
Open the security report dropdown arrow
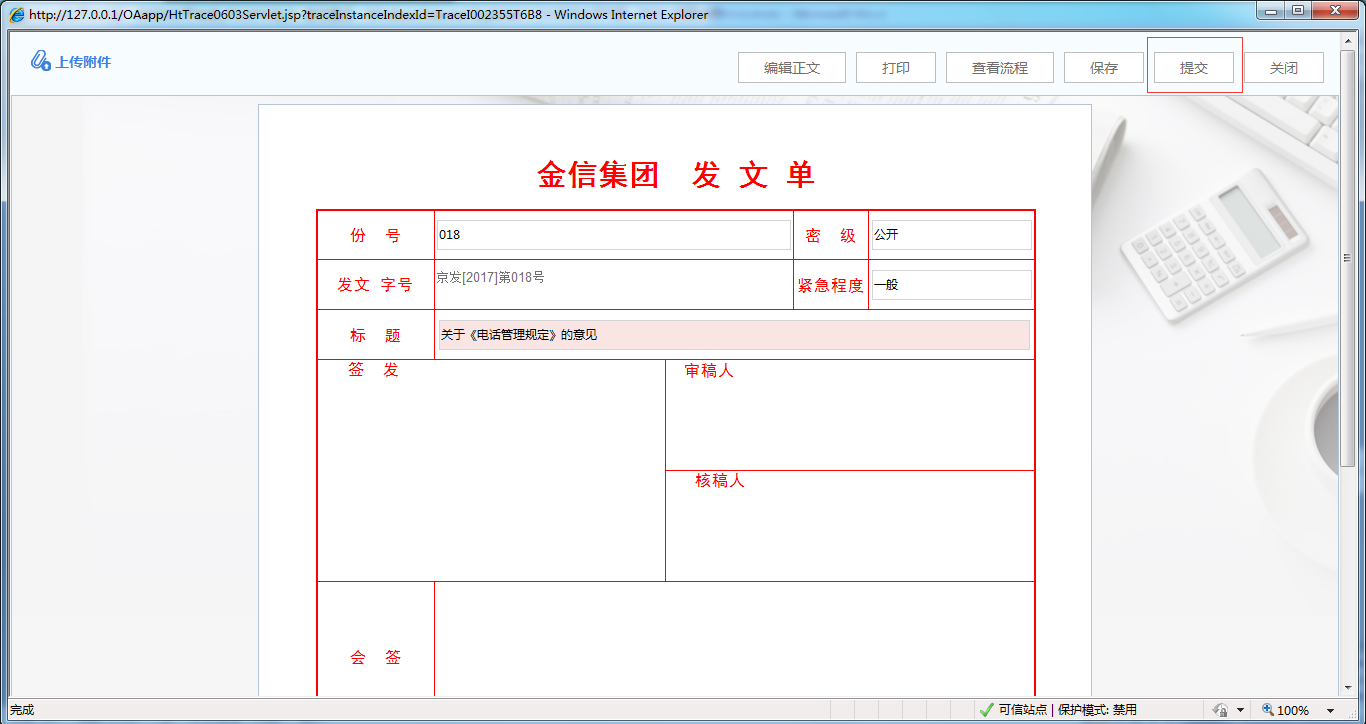click(1239, 709)
